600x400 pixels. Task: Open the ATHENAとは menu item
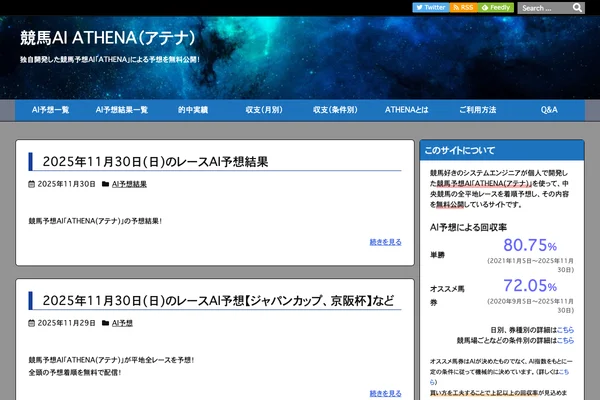(406, 110)
